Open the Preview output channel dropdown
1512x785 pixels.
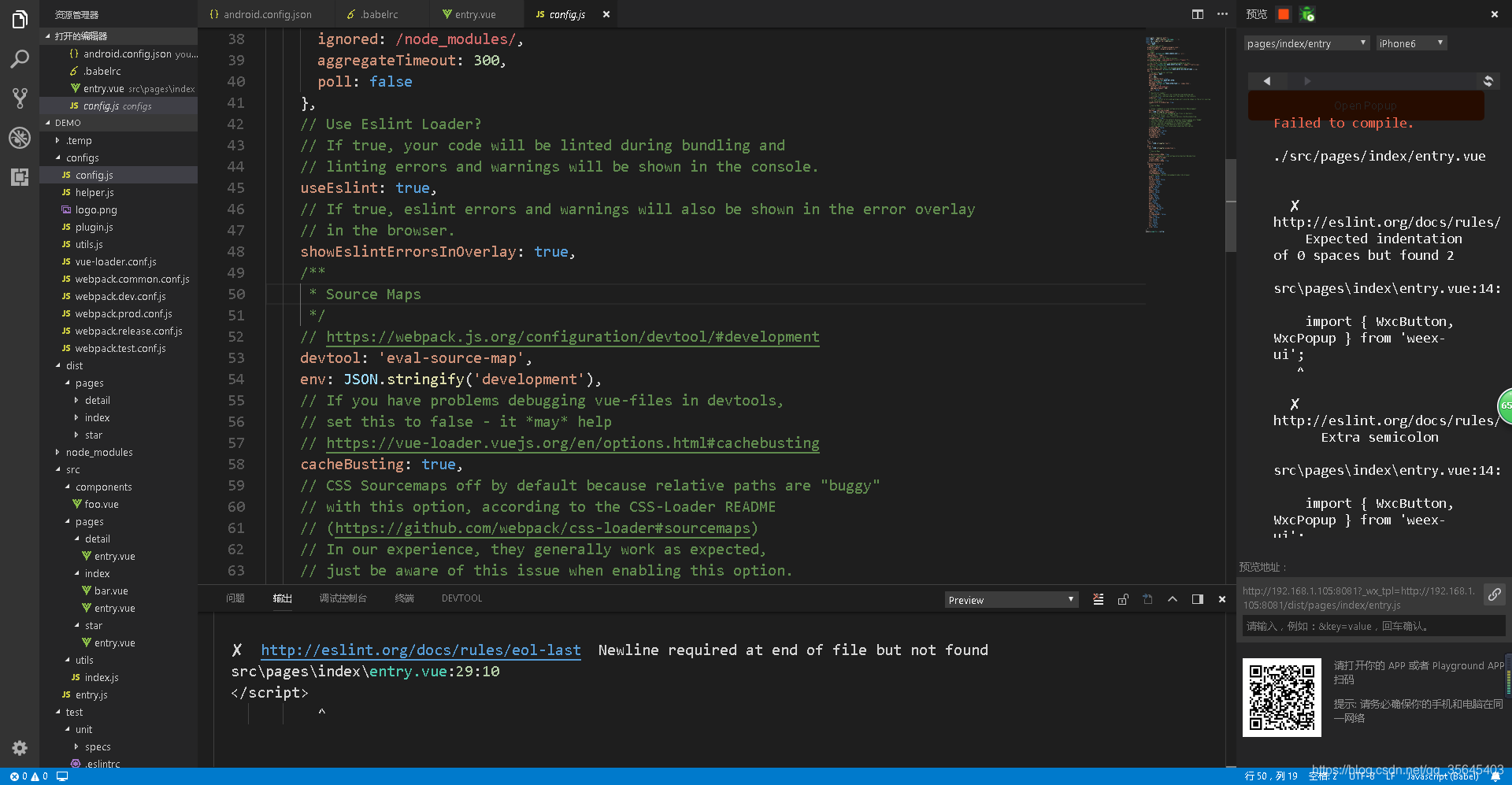(x=1011, y=600)
